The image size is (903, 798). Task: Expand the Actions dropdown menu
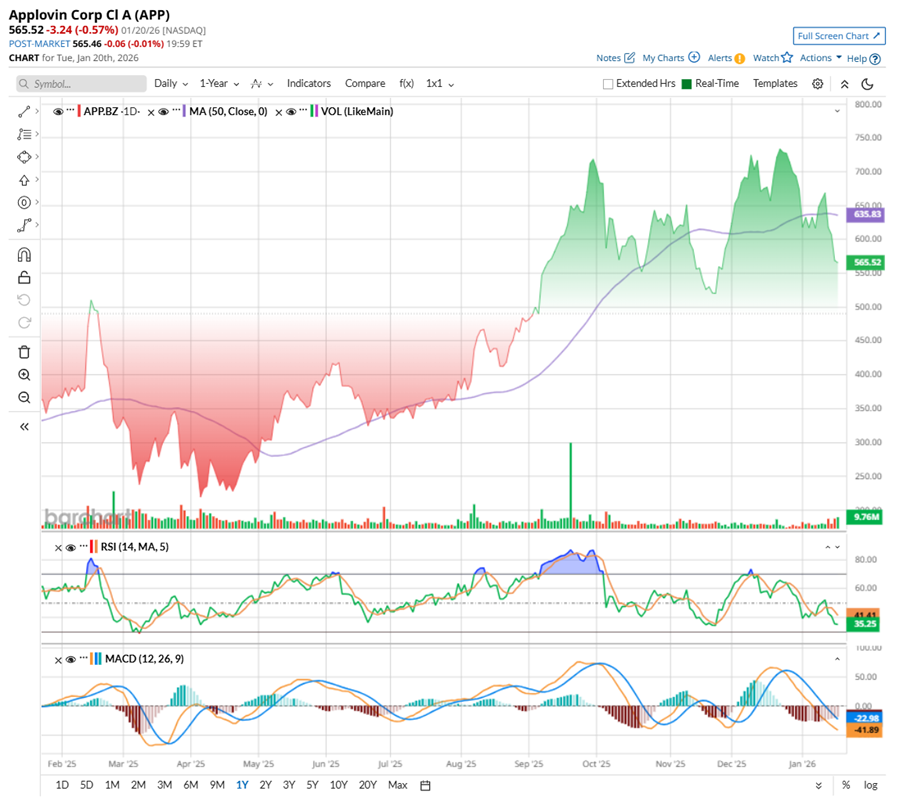point(821,58)
